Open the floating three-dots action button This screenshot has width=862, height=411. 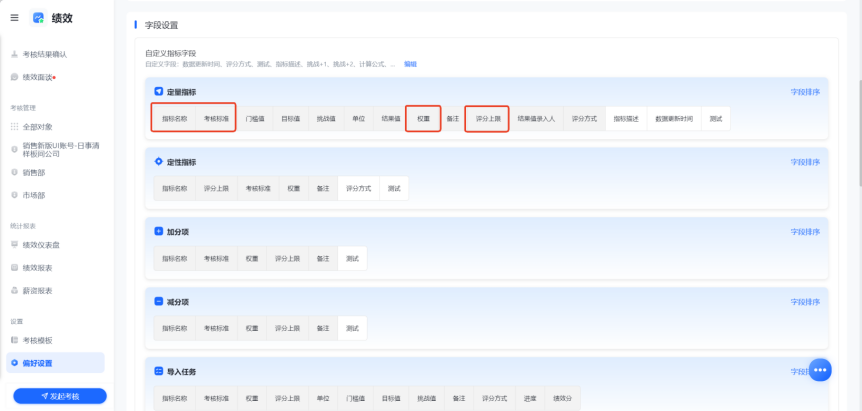[820, 370]
